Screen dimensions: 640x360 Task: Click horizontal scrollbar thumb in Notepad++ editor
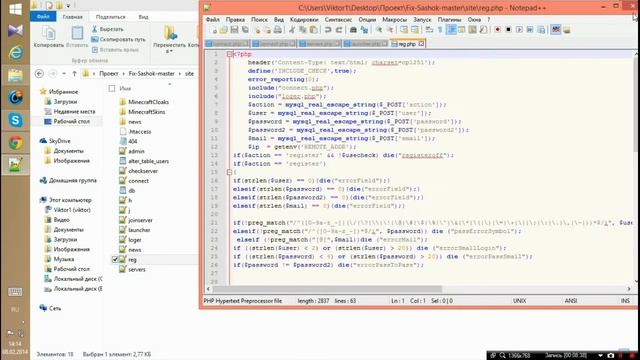(x=327, y=289)
